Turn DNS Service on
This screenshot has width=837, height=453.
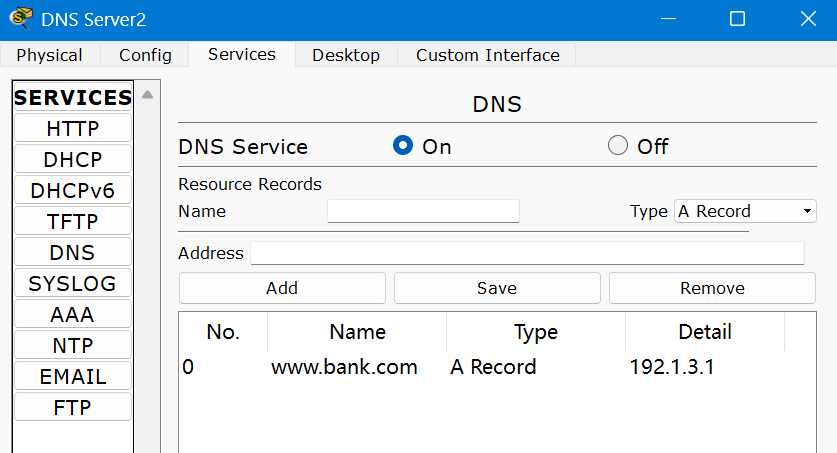click(403, 146)
